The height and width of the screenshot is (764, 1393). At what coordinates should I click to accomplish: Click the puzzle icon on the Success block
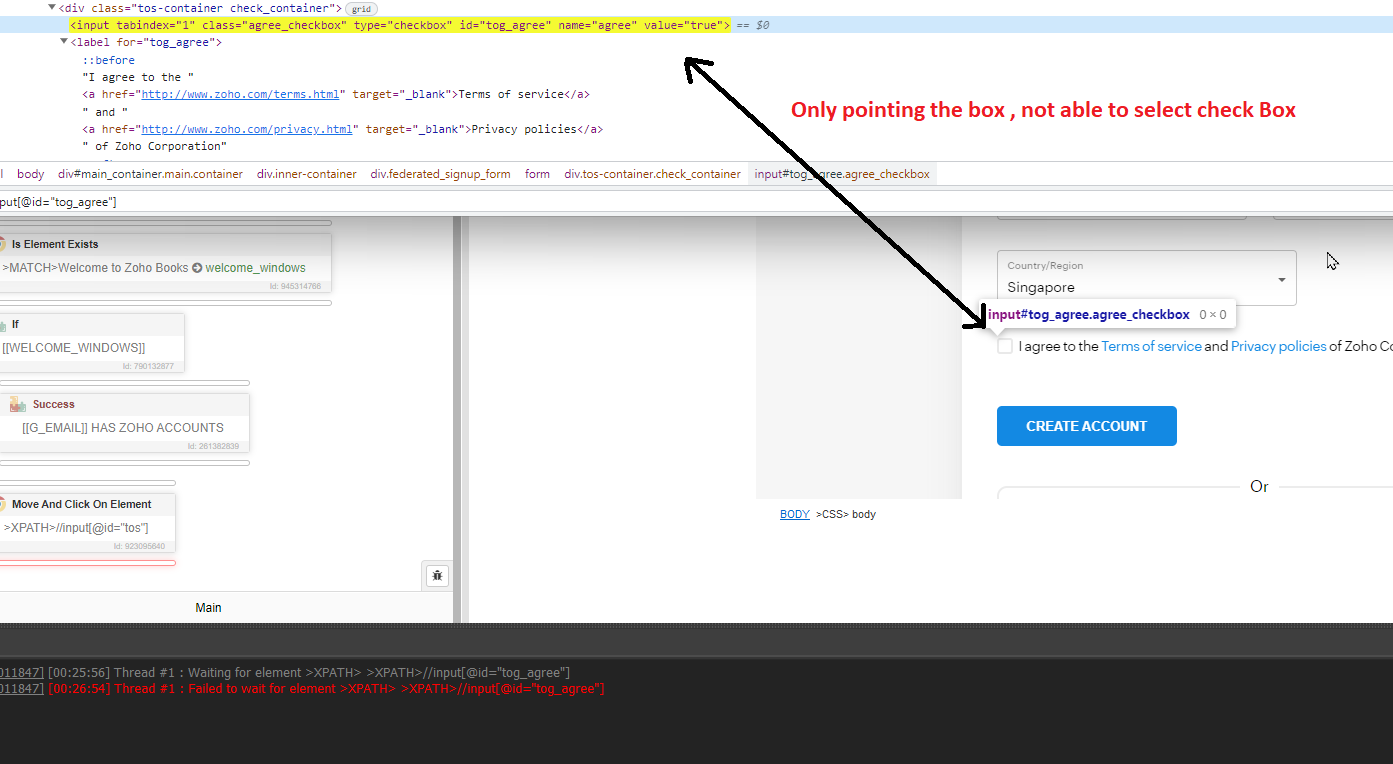16,403
